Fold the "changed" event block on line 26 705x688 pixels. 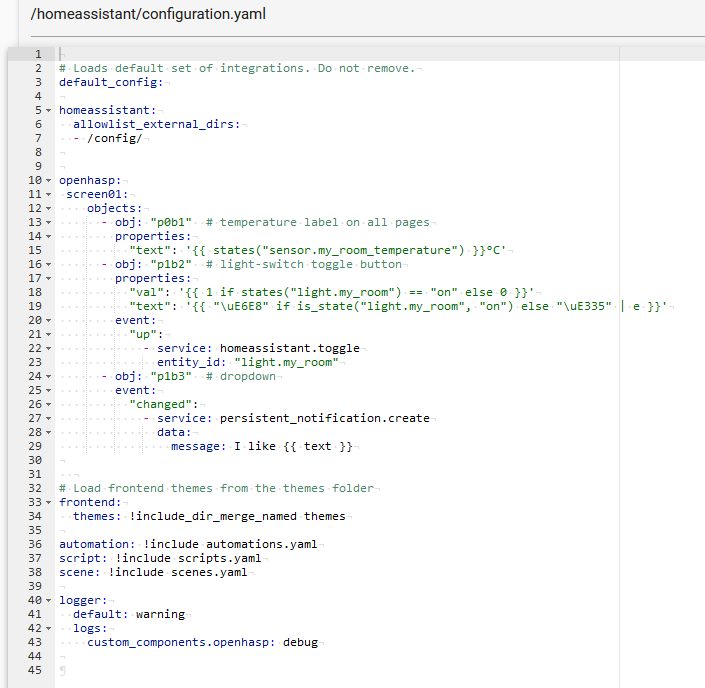(48, 404)
